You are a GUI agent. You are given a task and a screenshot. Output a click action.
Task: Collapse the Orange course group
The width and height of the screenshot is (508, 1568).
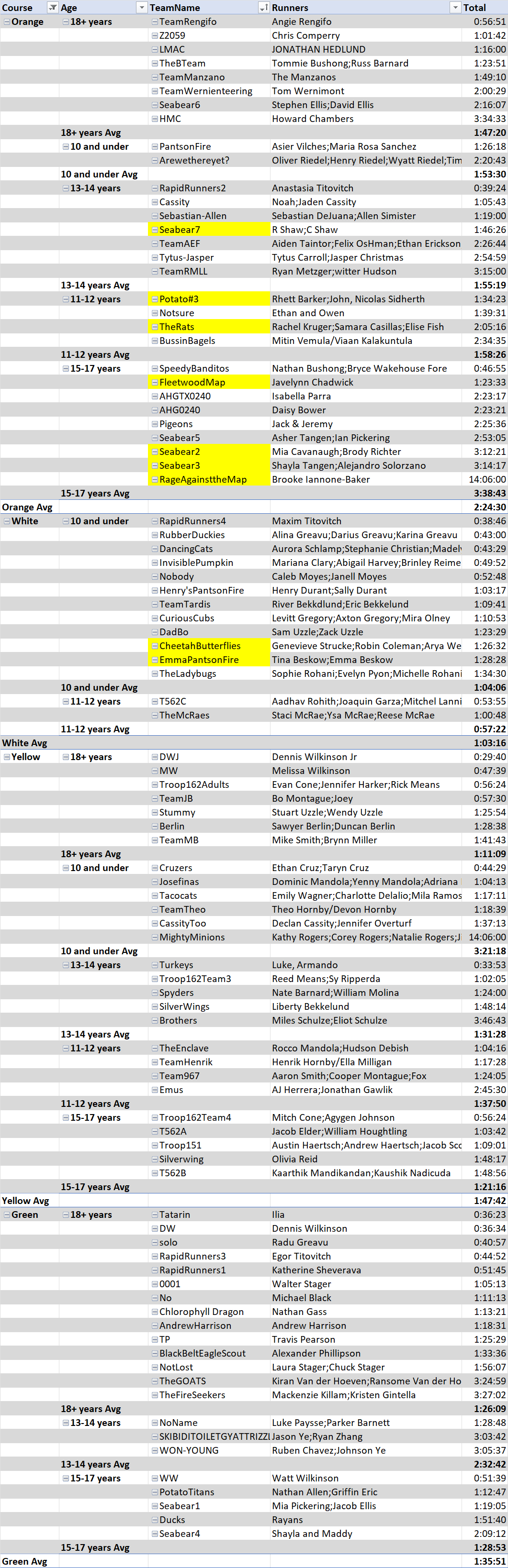(7, 22)
